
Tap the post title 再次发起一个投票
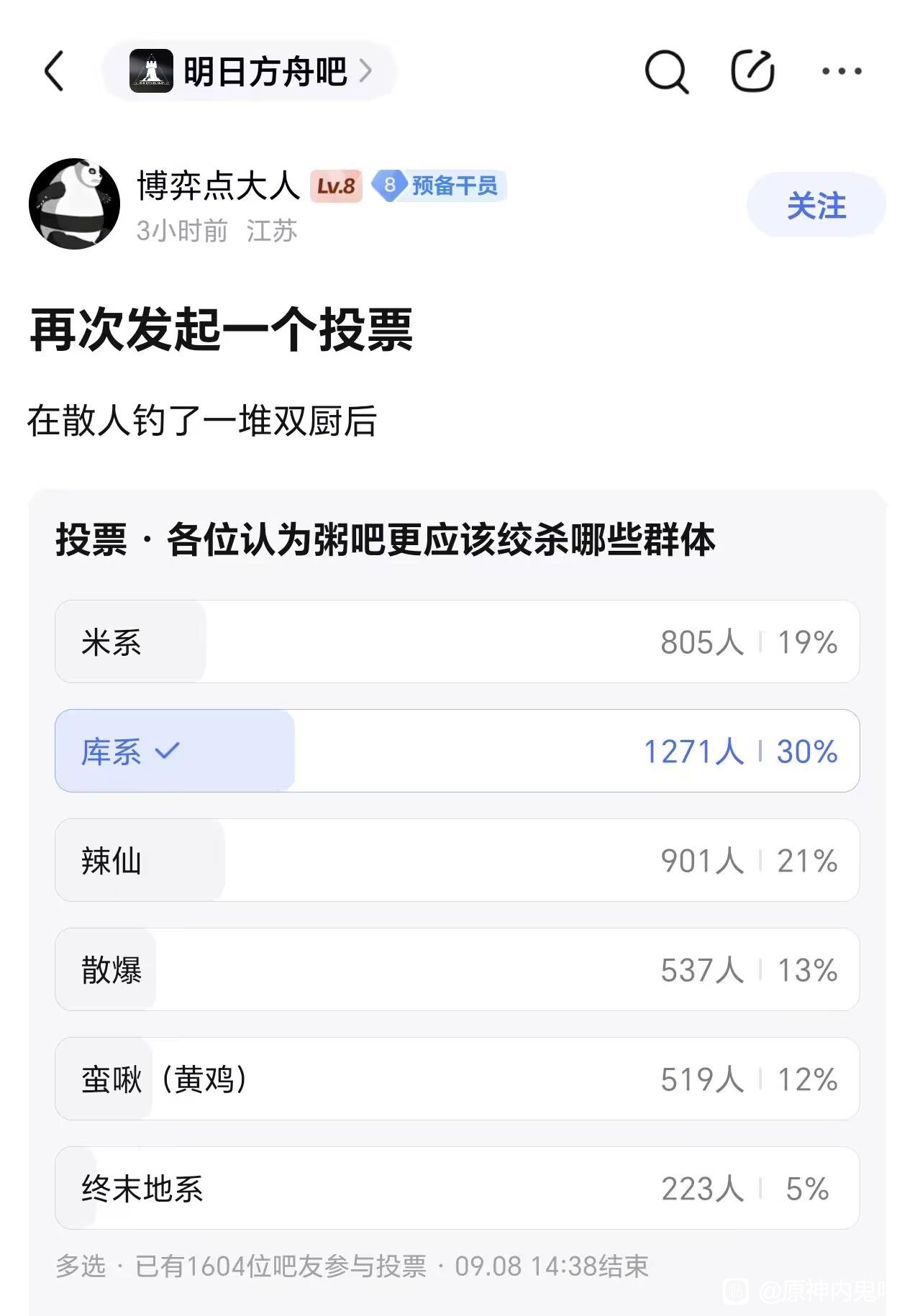(x=222, y=329)
